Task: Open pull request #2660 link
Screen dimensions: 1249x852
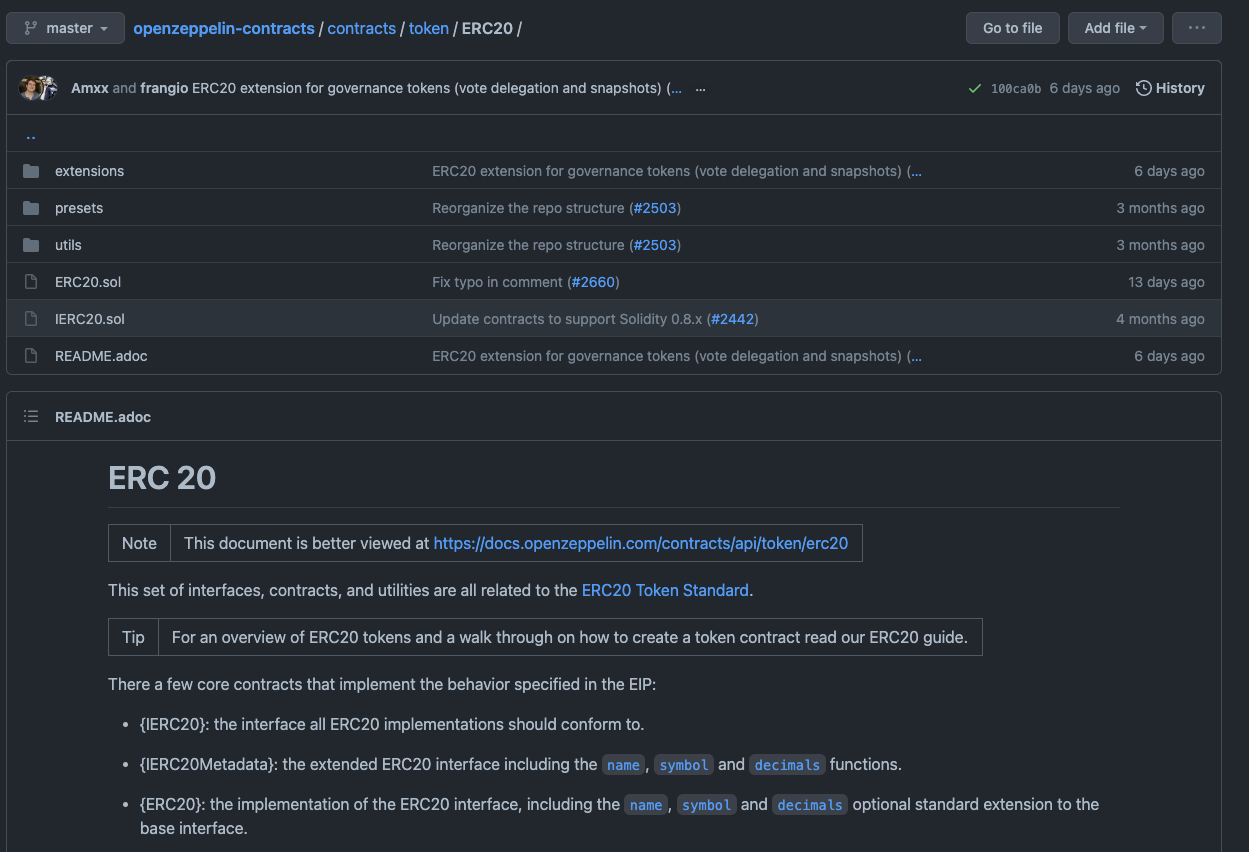Action: 593,282
